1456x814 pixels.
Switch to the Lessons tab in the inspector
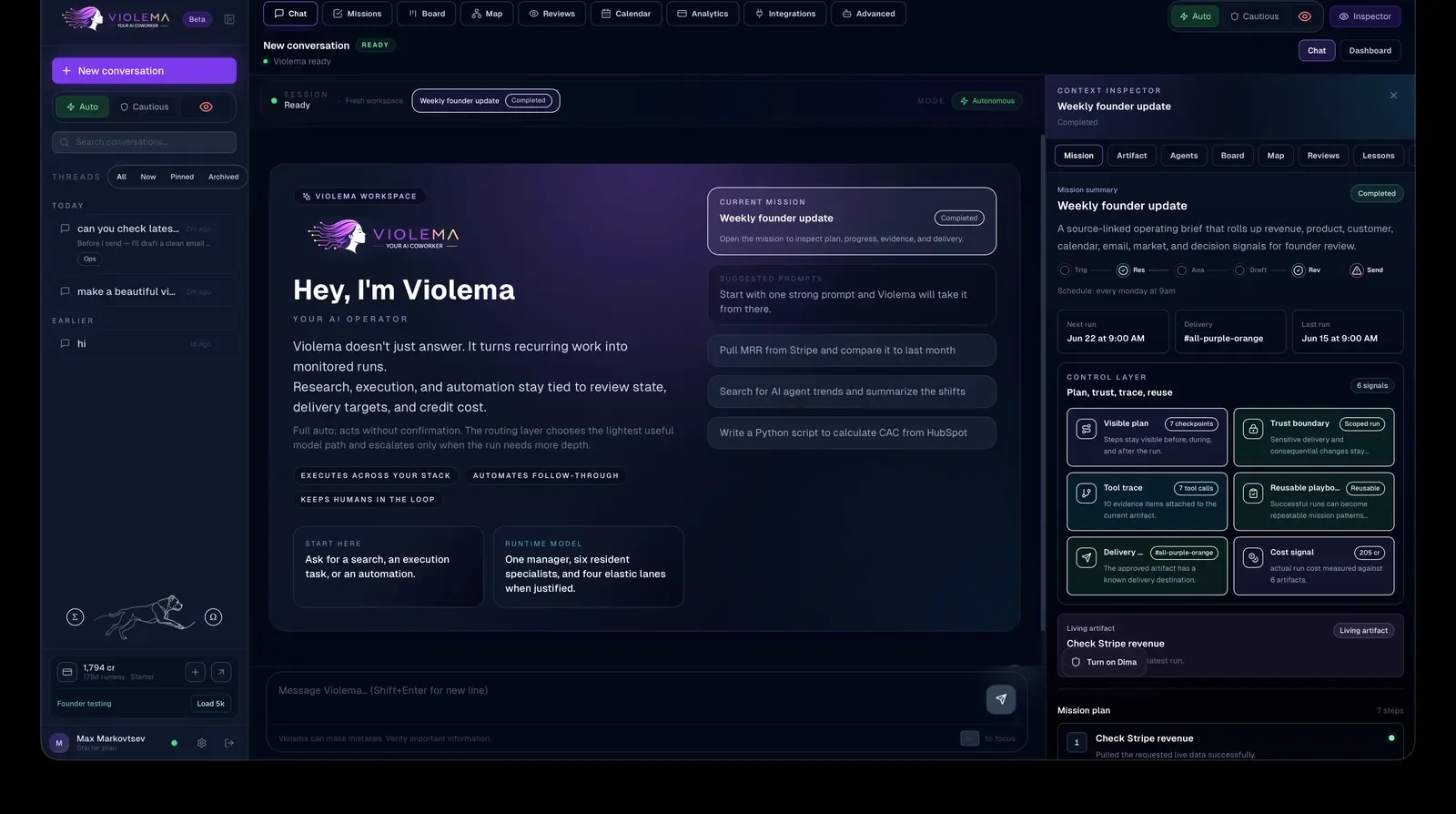coord(1378,156)
